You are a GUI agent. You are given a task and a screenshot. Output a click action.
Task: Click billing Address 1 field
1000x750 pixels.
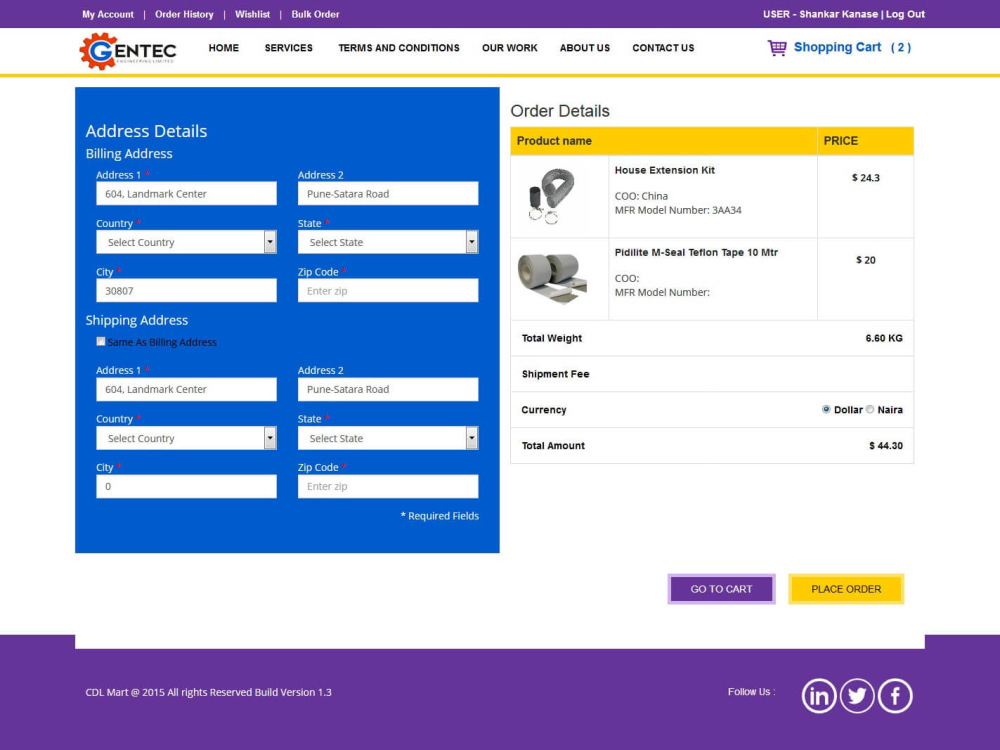click(x=186, y=194)
